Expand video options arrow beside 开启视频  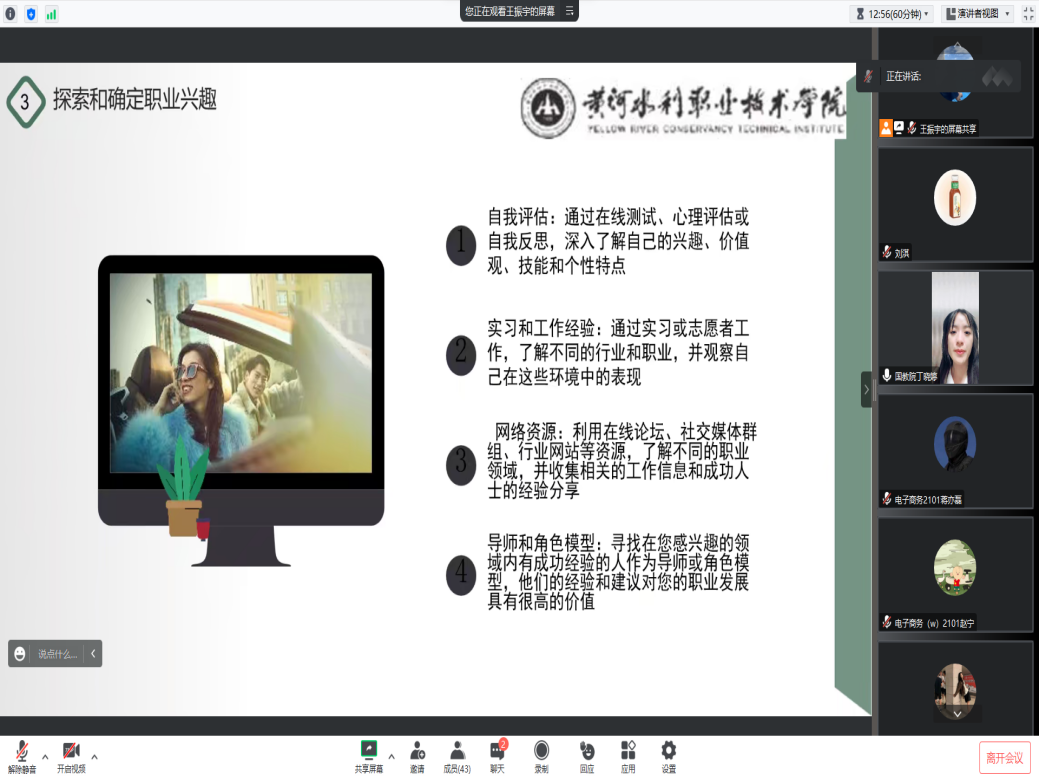[95, 756]
